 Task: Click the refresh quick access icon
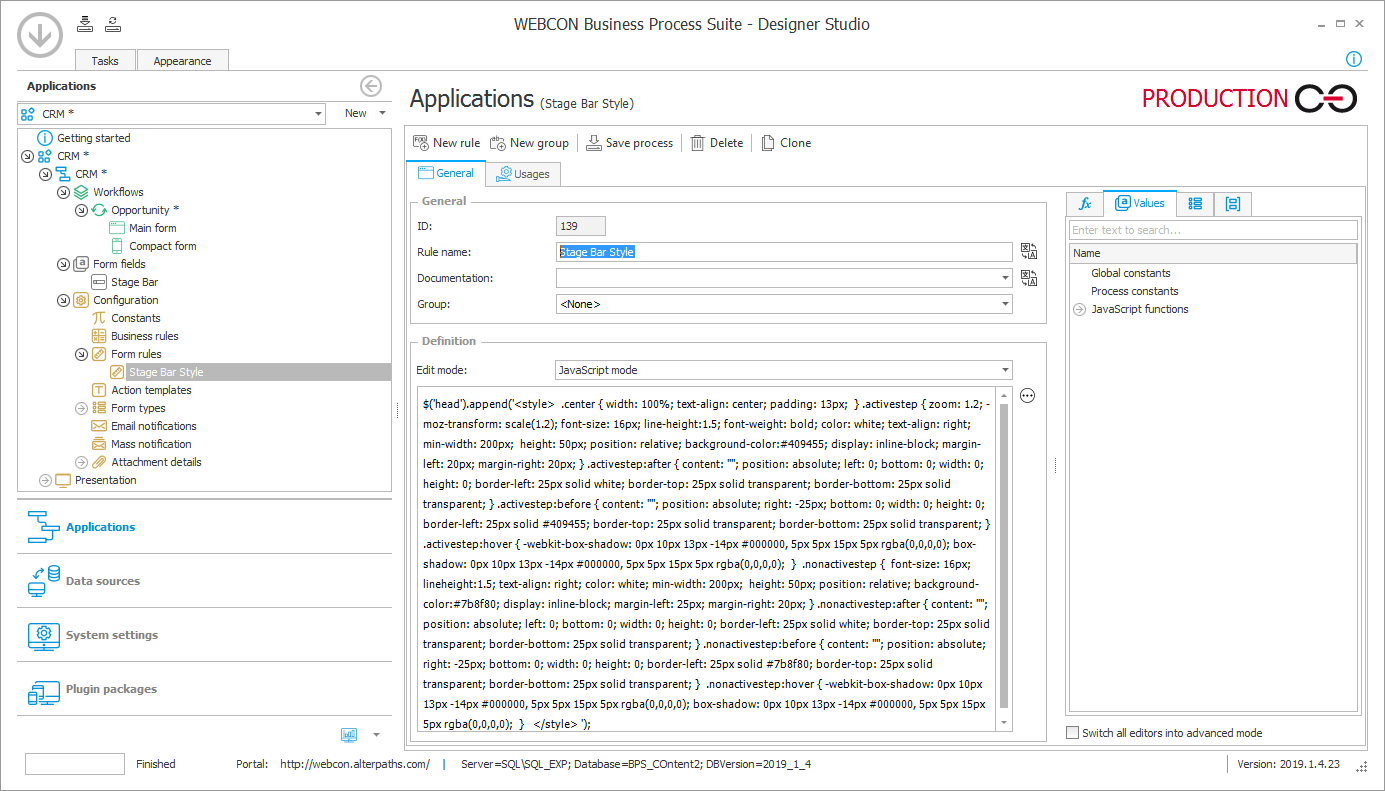pos(113,24)
